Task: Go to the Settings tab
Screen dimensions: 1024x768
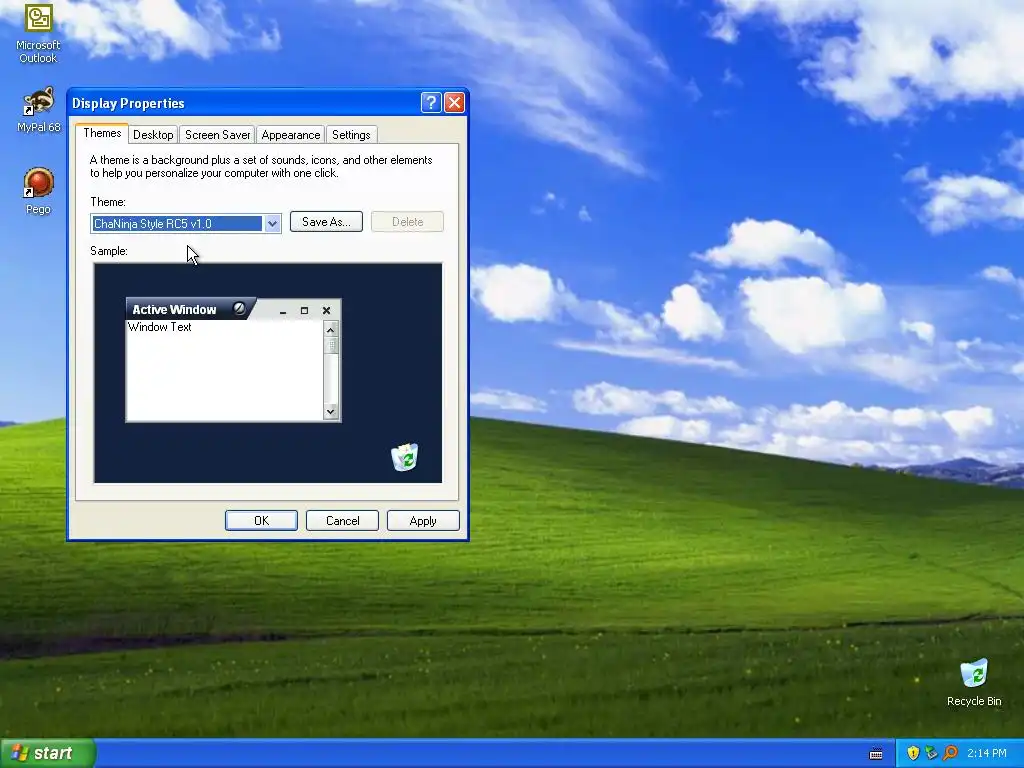Action: coord(351,135)
